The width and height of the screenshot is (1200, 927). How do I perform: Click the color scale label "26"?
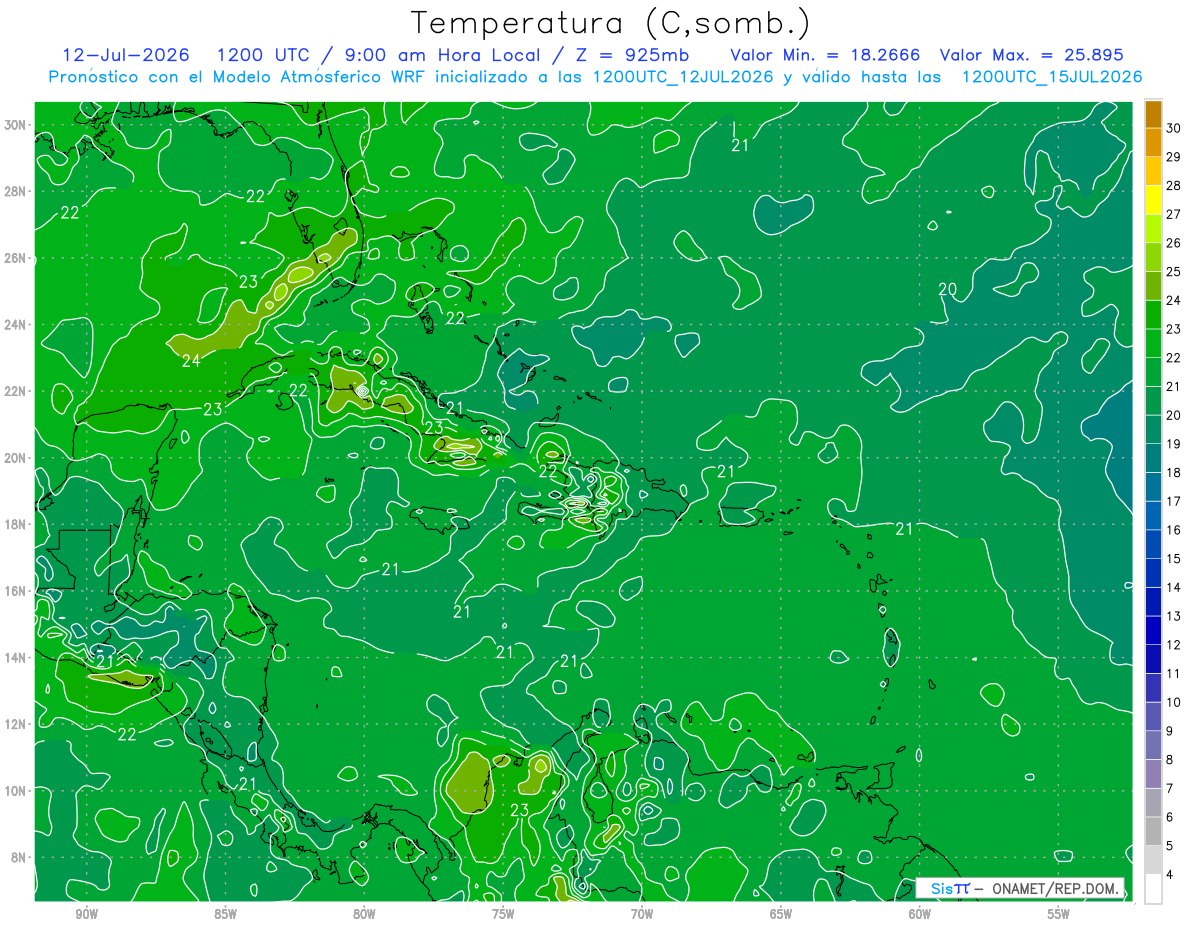click(x=1174, y=243)
